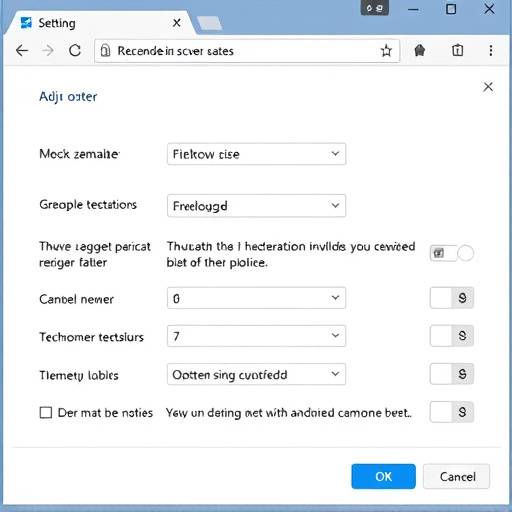Open the Techomer tectslurs dropdown
Image resolution: width=512 pixels, height=512 pixels.
click(x=256, y=336)
